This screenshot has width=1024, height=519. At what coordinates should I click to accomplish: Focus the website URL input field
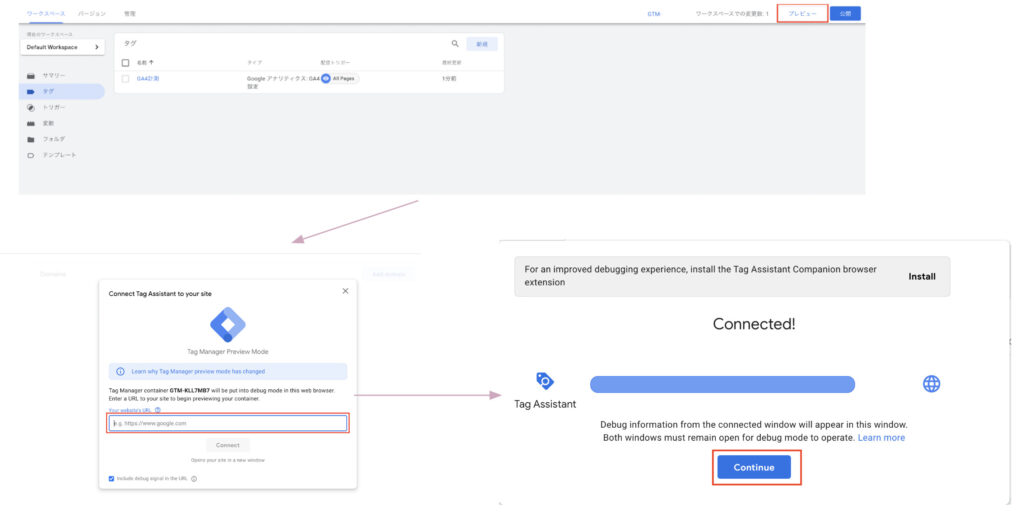point(228,423)
